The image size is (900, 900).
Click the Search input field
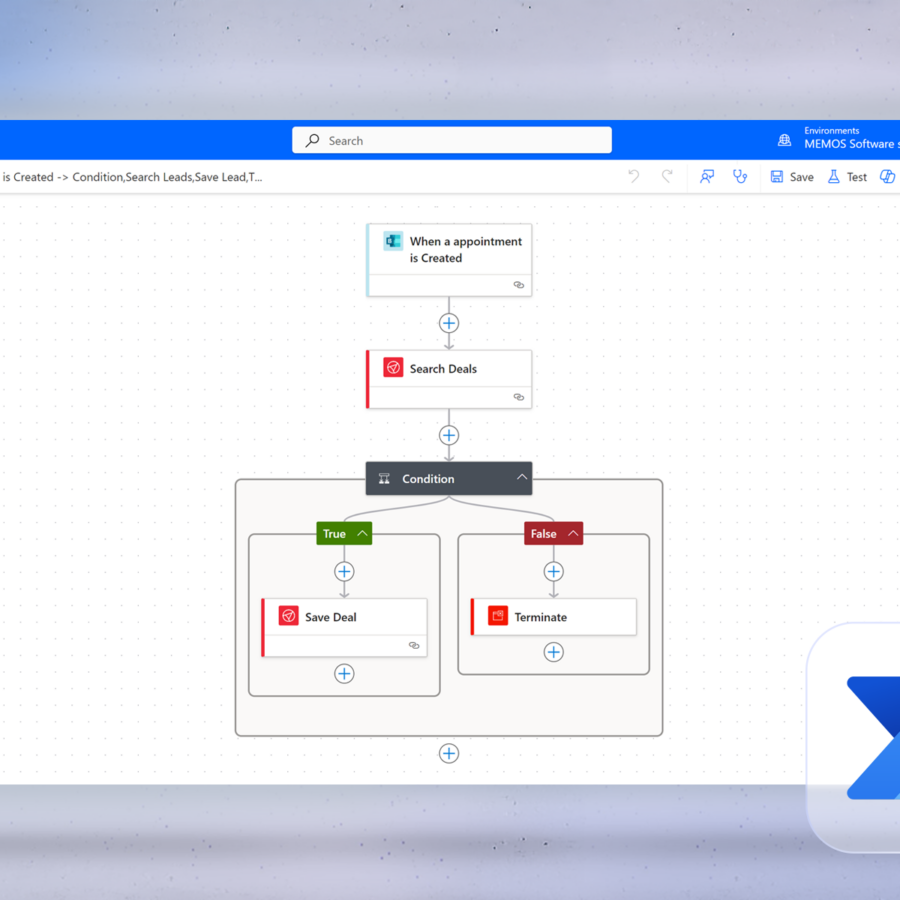pos(452,140)
